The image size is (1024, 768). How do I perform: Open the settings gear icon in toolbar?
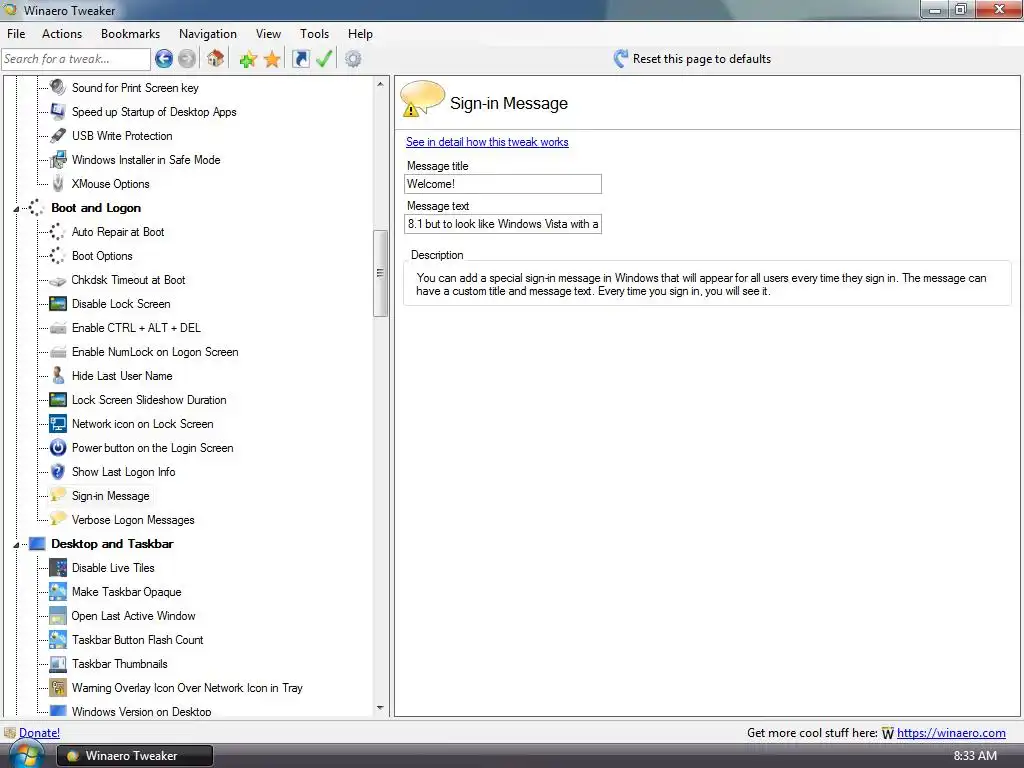[353, 59]
